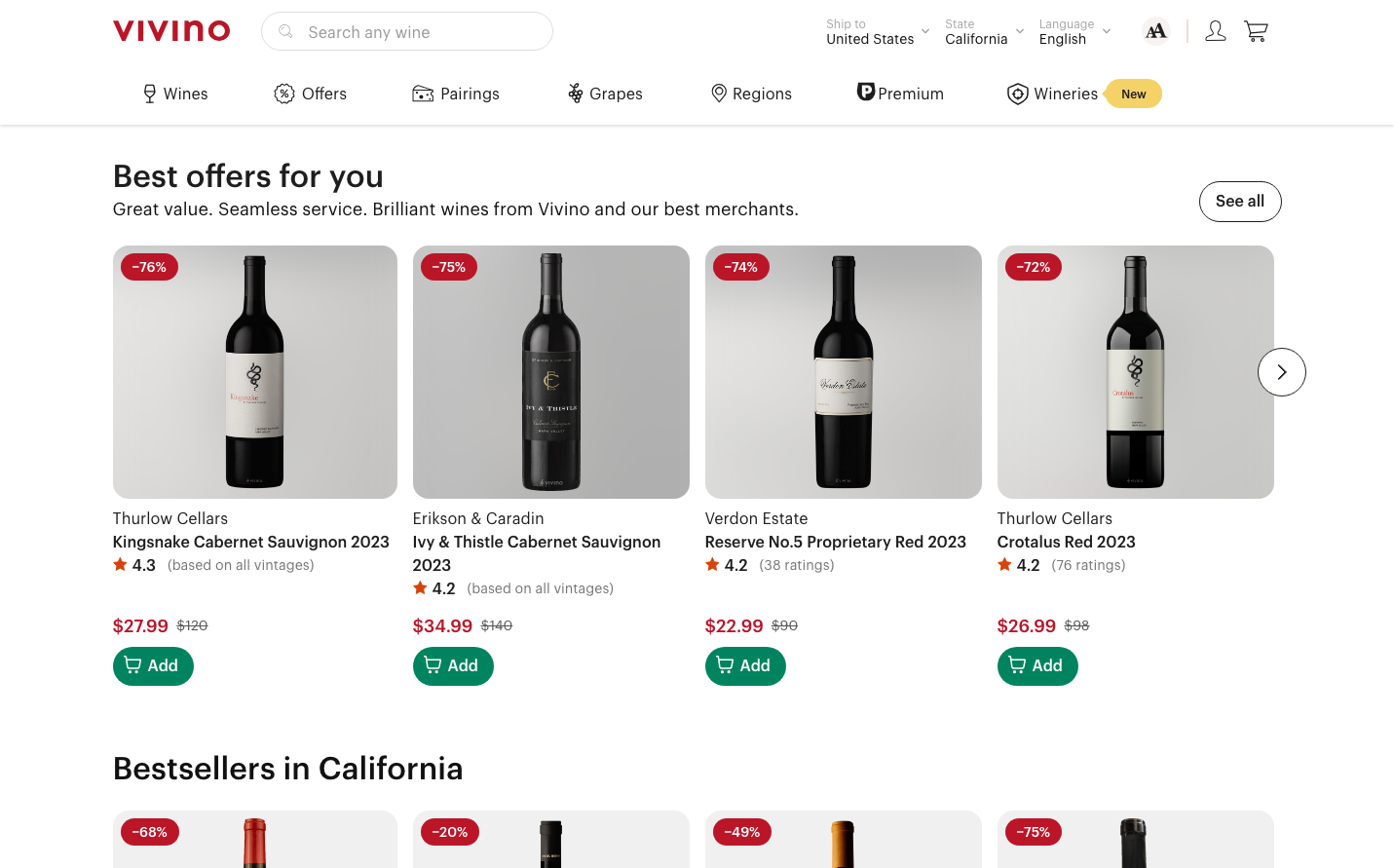Open the Pairings menu

point(456,94)
